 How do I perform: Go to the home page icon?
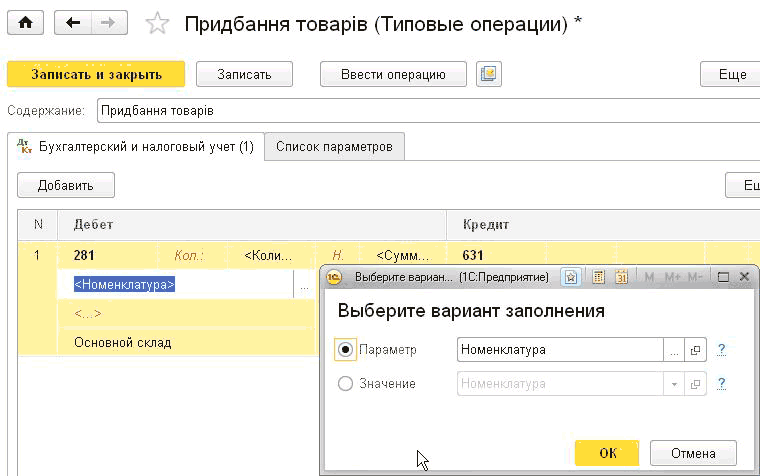click(x=25, y=23)
